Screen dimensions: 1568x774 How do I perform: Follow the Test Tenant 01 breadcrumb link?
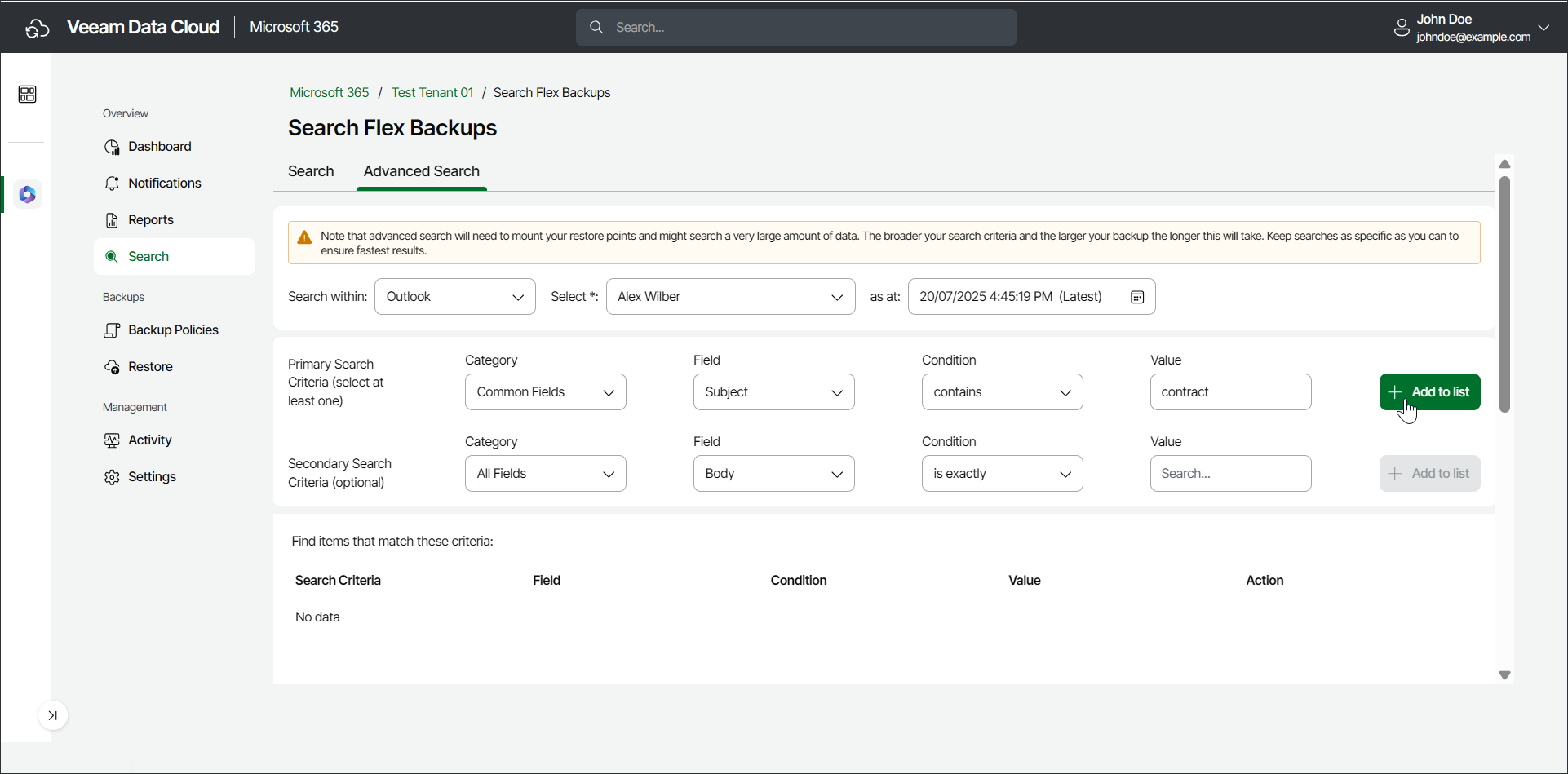432,93
